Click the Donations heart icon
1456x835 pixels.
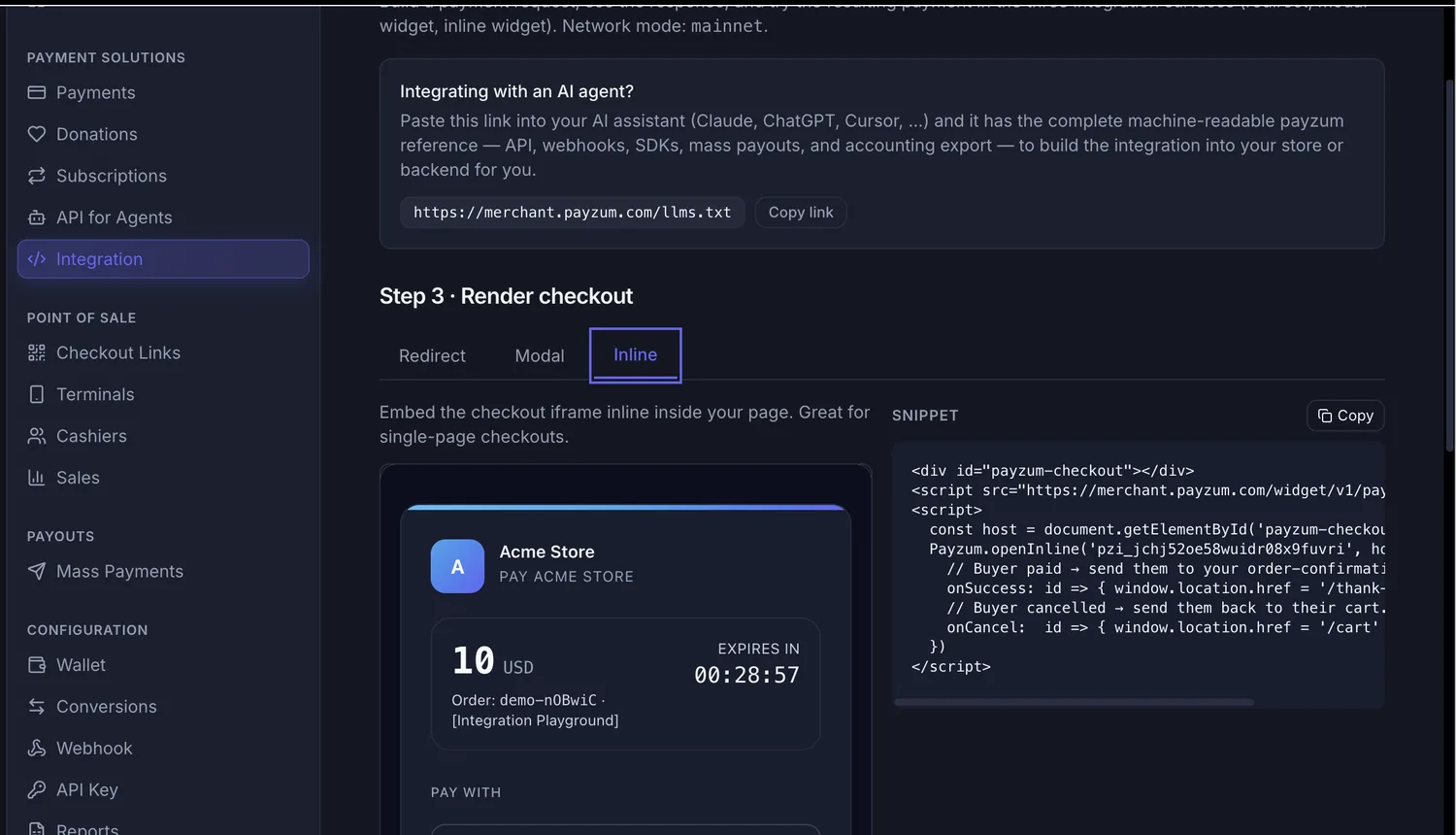(x=37, y=134)
